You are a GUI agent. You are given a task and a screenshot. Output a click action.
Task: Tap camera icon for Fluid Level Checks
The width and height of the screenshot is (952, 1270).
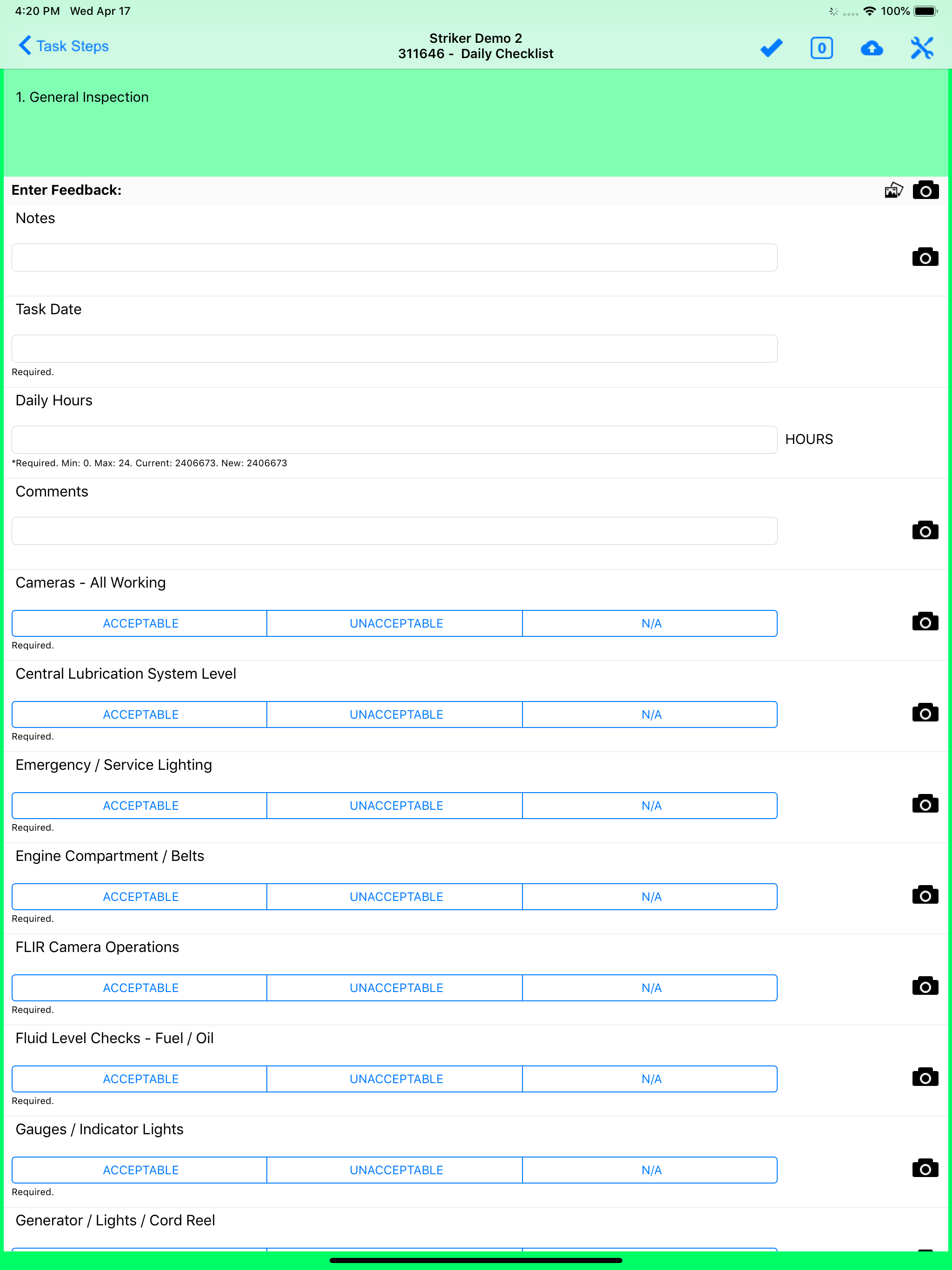925,1077
